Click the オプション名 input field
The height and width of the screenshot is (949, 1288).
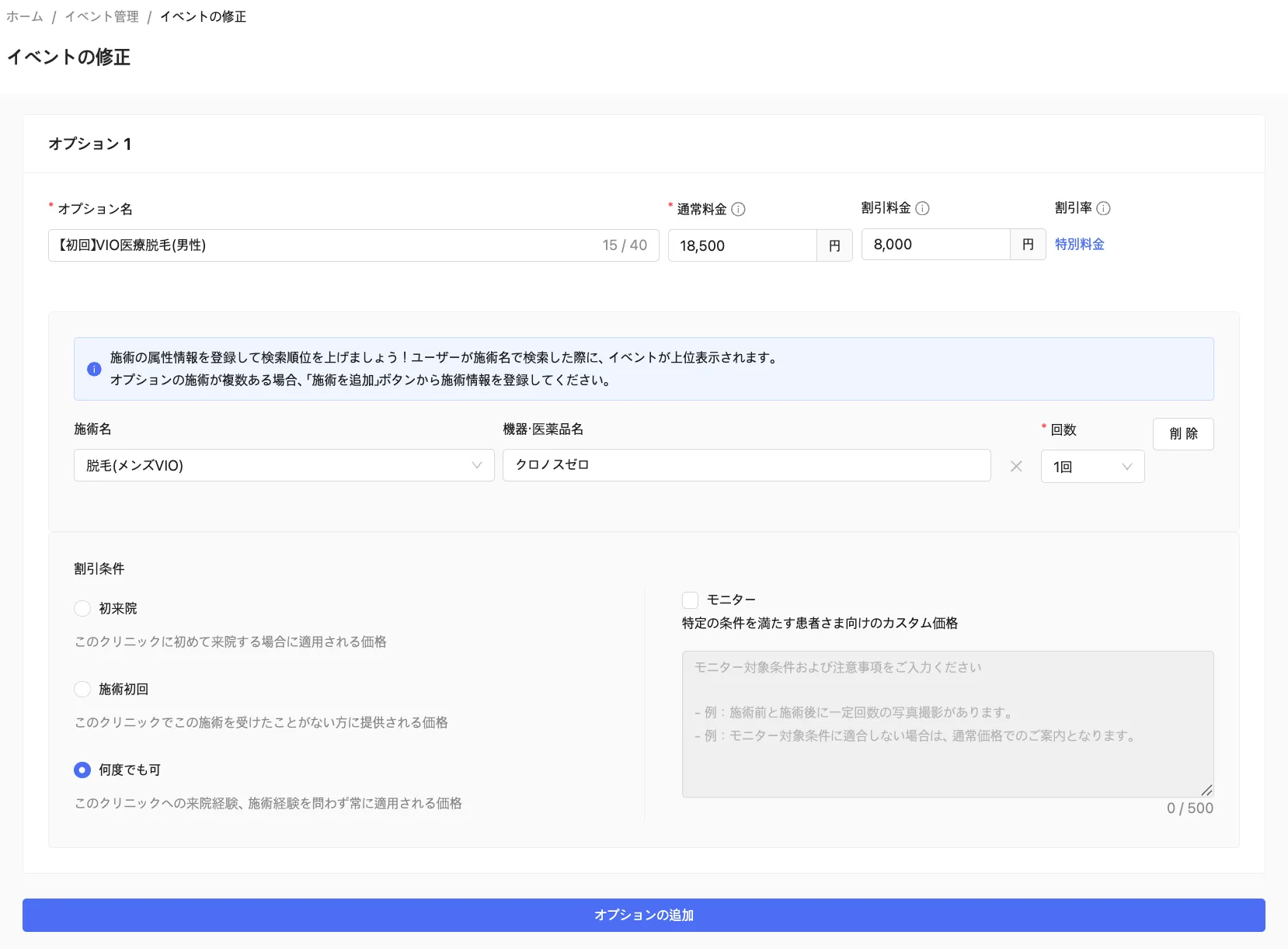(x=353, y=245)
